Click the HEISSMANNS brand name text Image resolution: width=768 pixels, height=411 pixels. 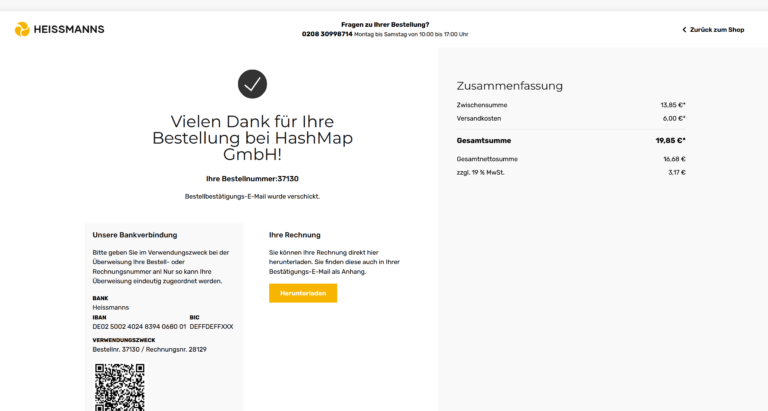(69, 29)
